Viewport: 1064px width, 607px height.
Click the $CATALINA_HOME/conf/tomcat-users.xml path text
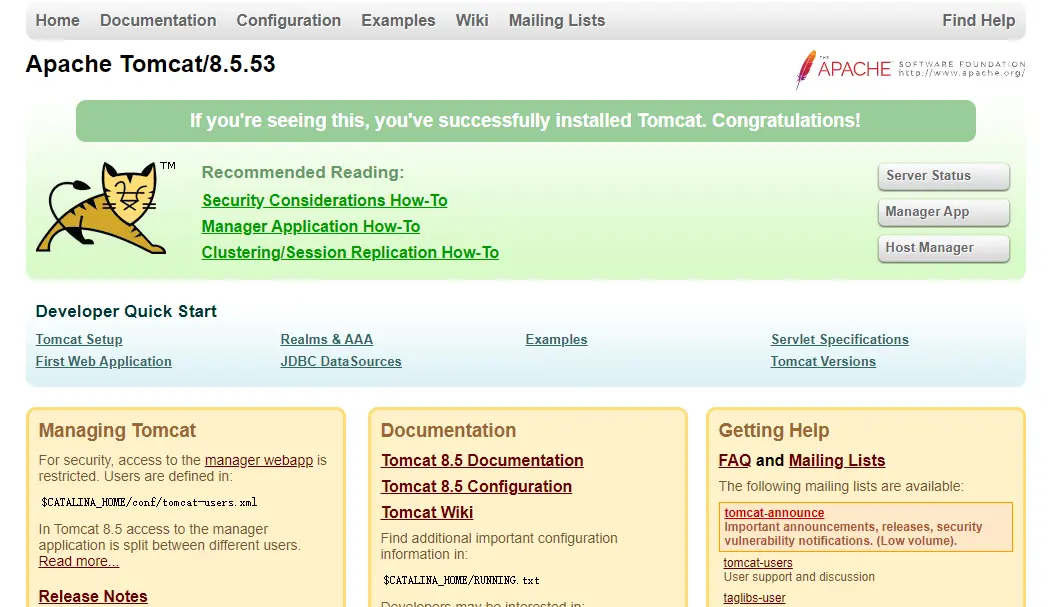pos(149,503)
